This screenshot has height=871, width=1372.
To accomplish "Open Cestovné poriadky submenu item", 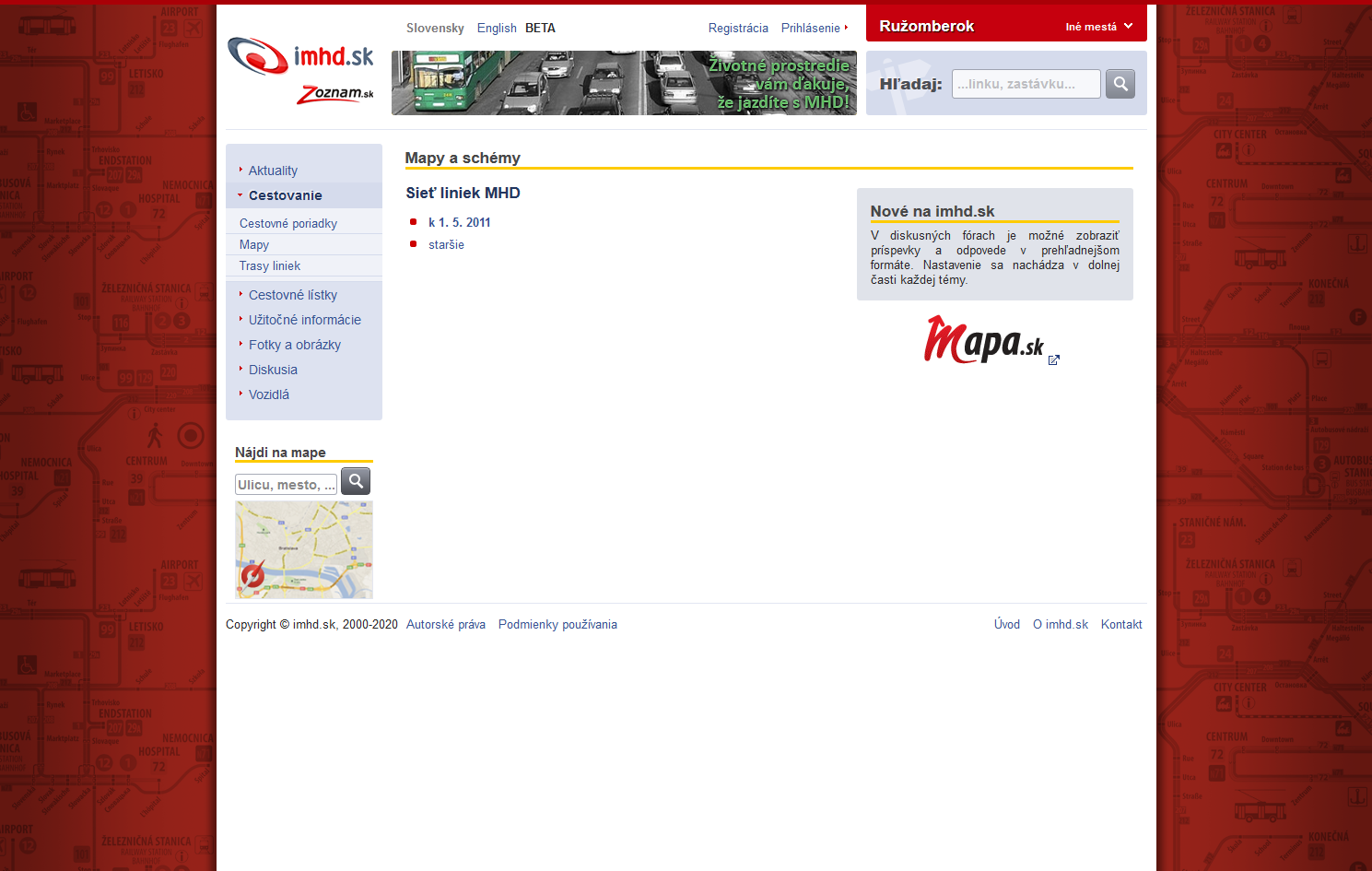I will click(288, 223).
